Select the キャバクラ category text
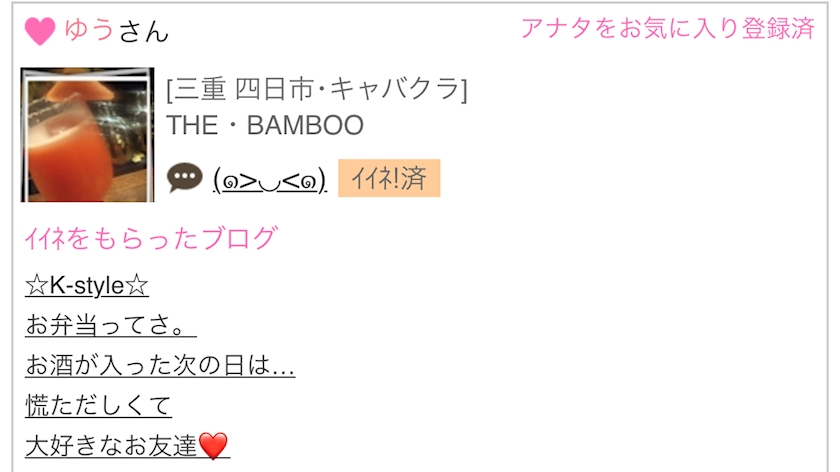 (394, 89)
